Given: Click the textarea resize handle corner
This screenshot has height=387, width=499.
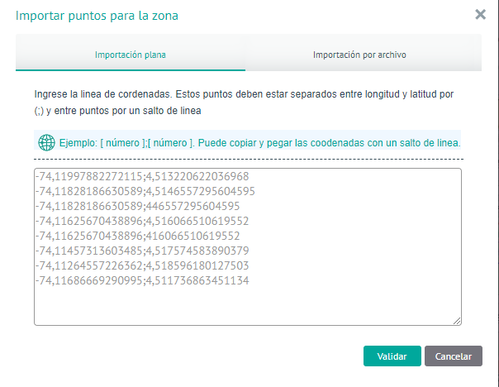Looking at the screenshot, I should click(x=457, y=321).
